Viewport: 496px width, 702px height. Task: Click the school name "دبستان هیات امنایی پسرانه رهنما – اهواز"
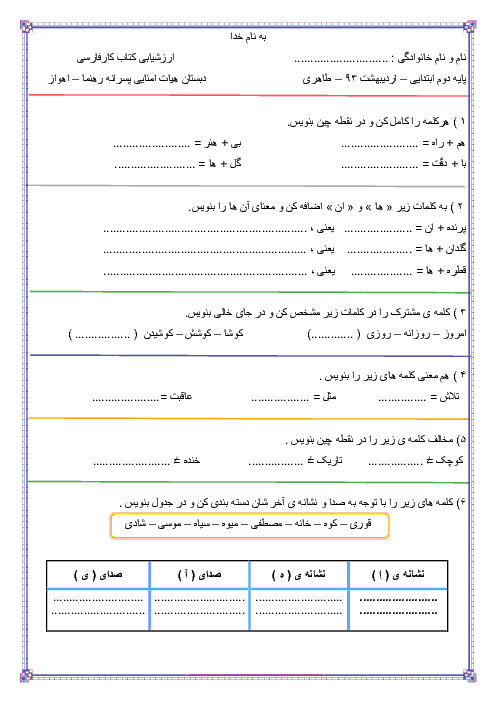pyautogui.click(x=128, y=79)
